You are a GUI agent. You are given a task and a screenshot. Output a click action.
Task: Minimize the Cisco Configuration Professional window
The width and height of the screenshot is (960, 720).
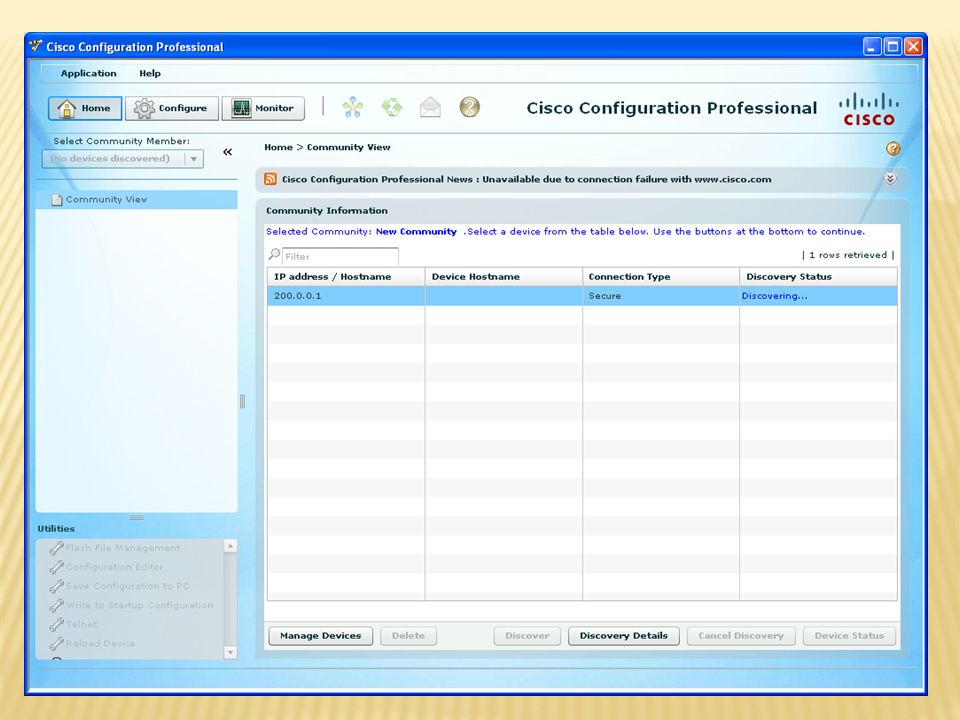point(872,47)
